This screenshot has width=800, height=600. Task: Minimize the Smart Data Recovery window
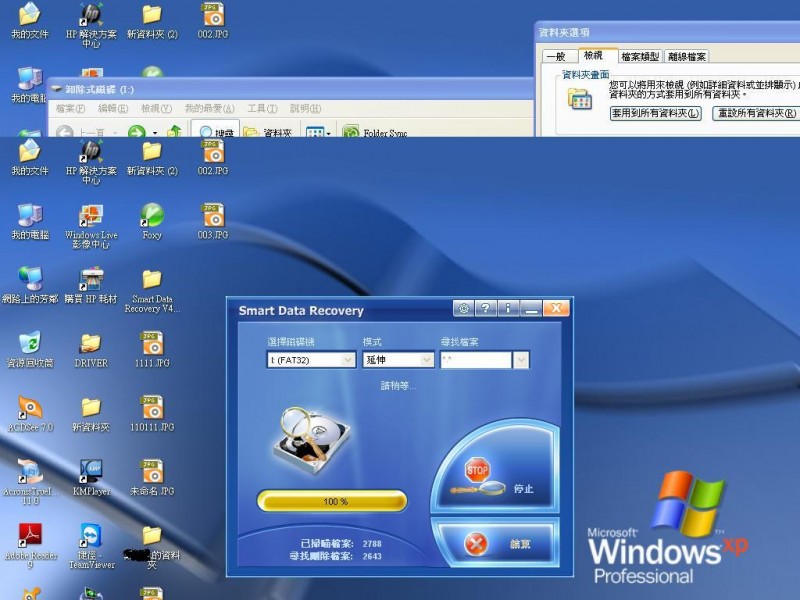tap(531, 308)
